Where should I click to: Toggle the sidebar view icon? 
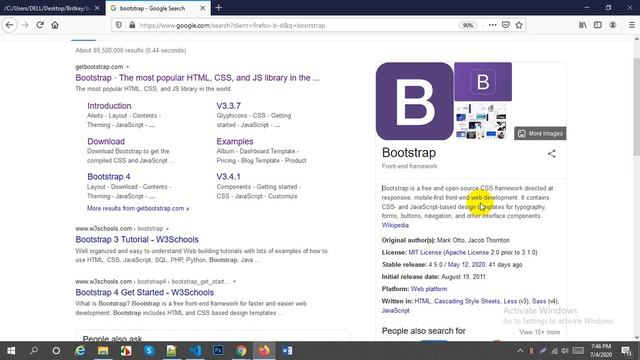click(598, 25)
